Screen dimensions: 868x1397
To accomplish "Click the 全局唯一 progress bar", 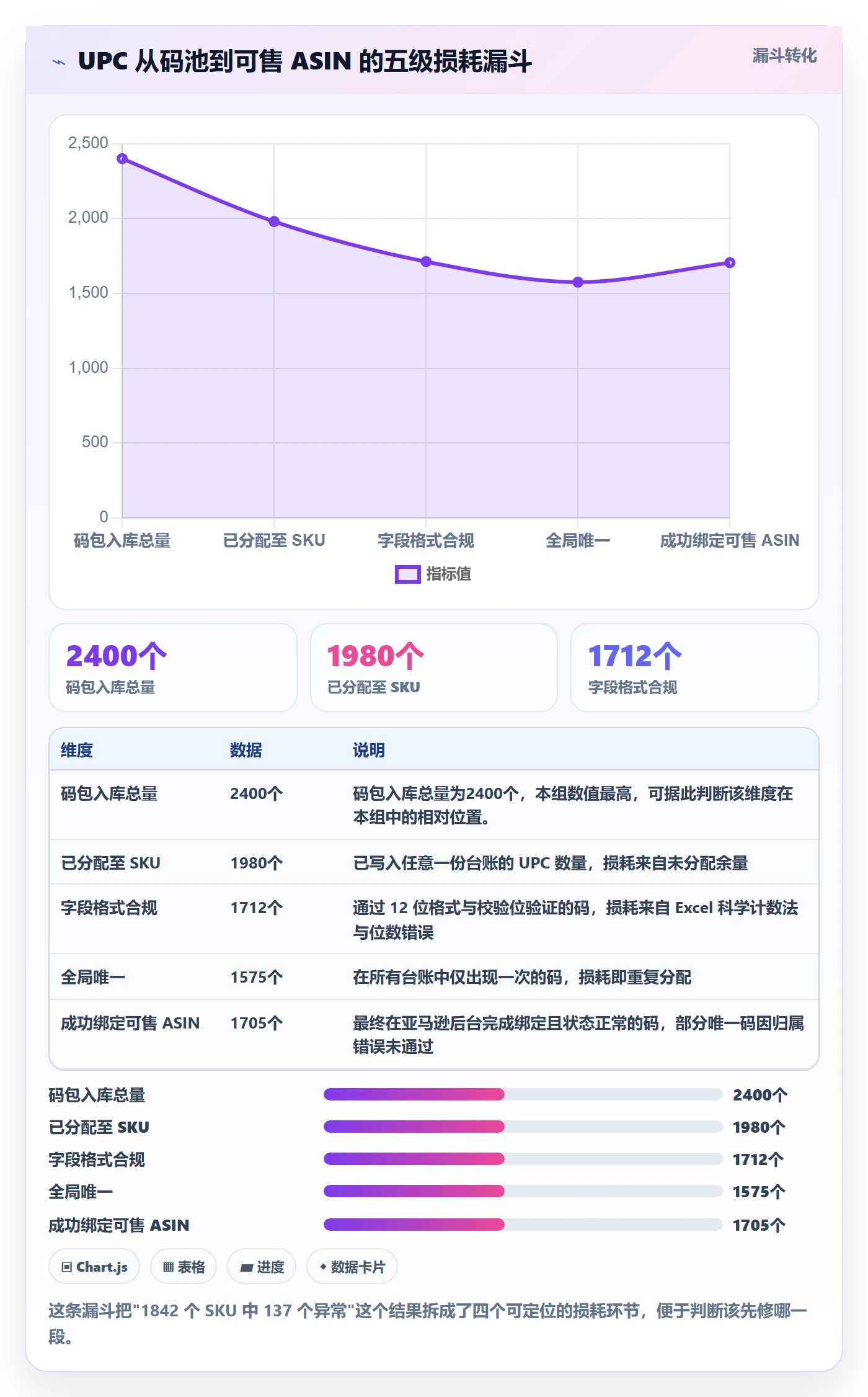I will click(x=523, y=1191).
